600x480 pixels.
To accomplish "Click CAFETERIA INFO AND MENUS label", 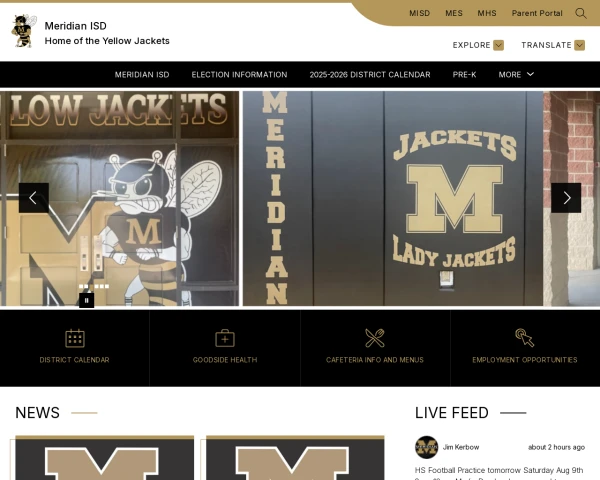I will coord(375,360).
